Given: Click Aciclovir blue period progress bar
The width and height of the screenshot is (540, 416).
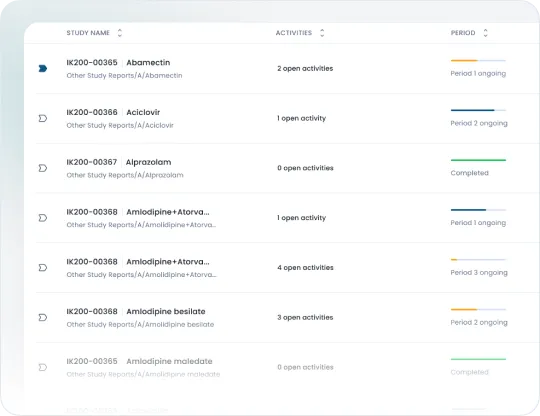Looking at the screenshot, I should (478, 110).
